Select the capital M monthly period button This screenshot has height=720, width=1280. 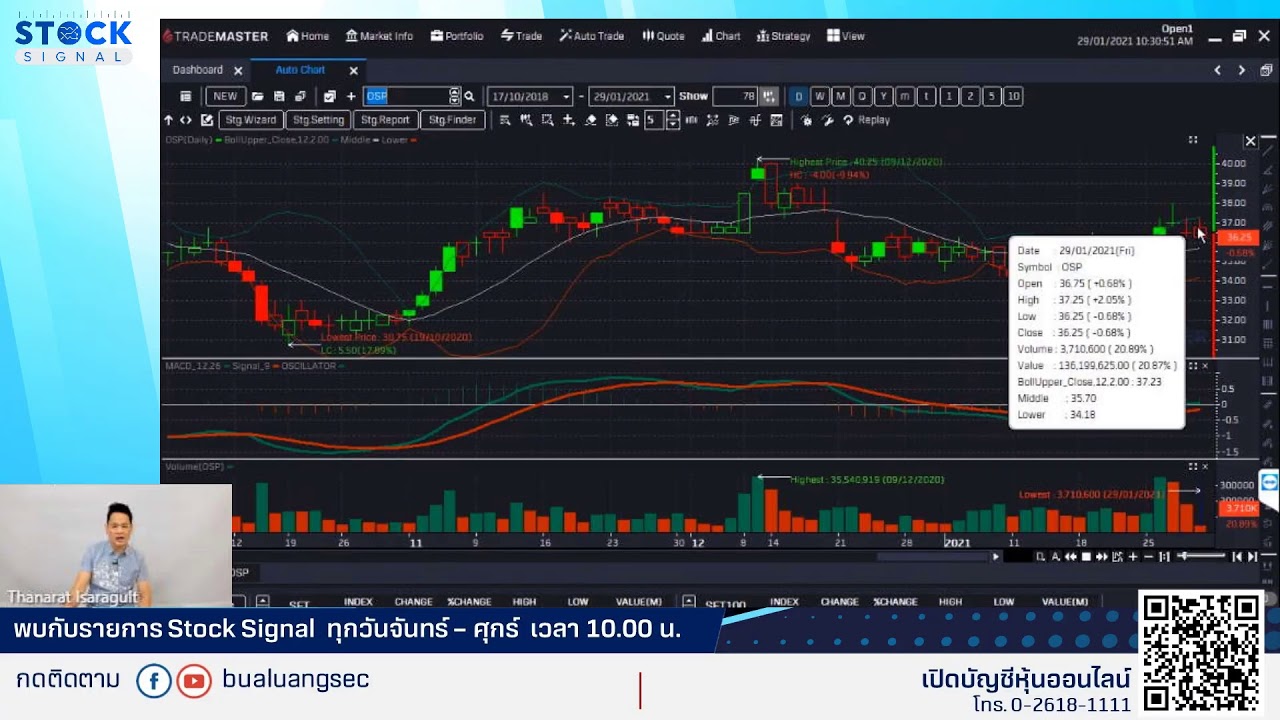(841, 96)
